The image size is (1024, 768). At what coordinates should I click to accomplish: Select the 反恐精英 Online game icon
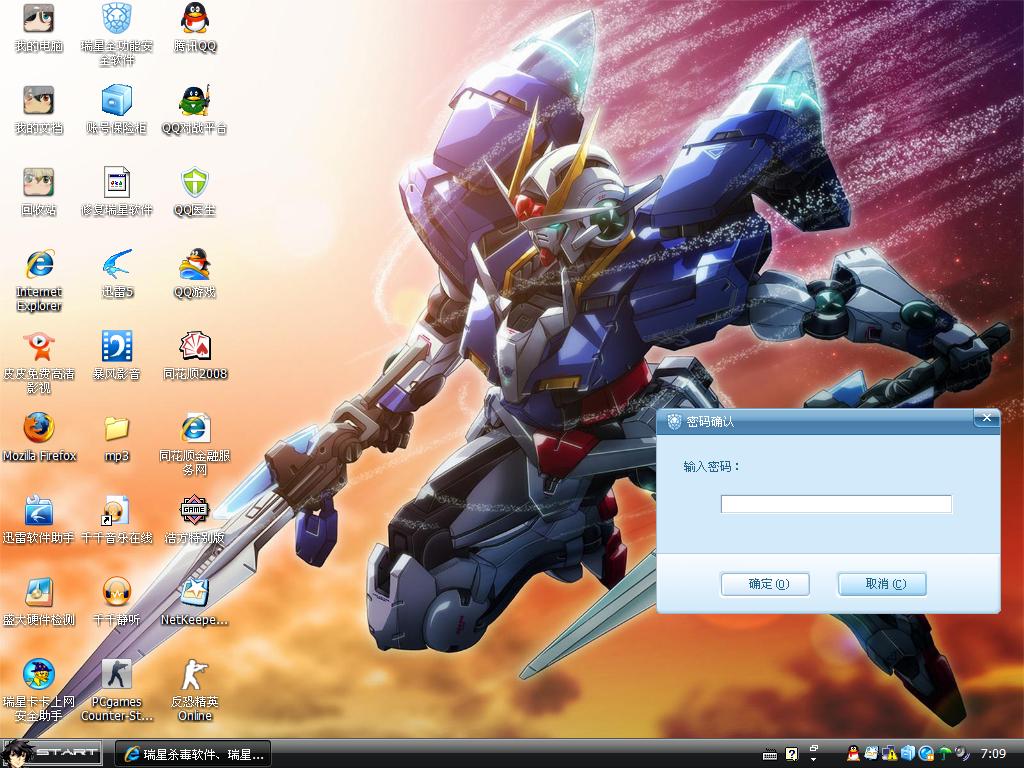195,675
